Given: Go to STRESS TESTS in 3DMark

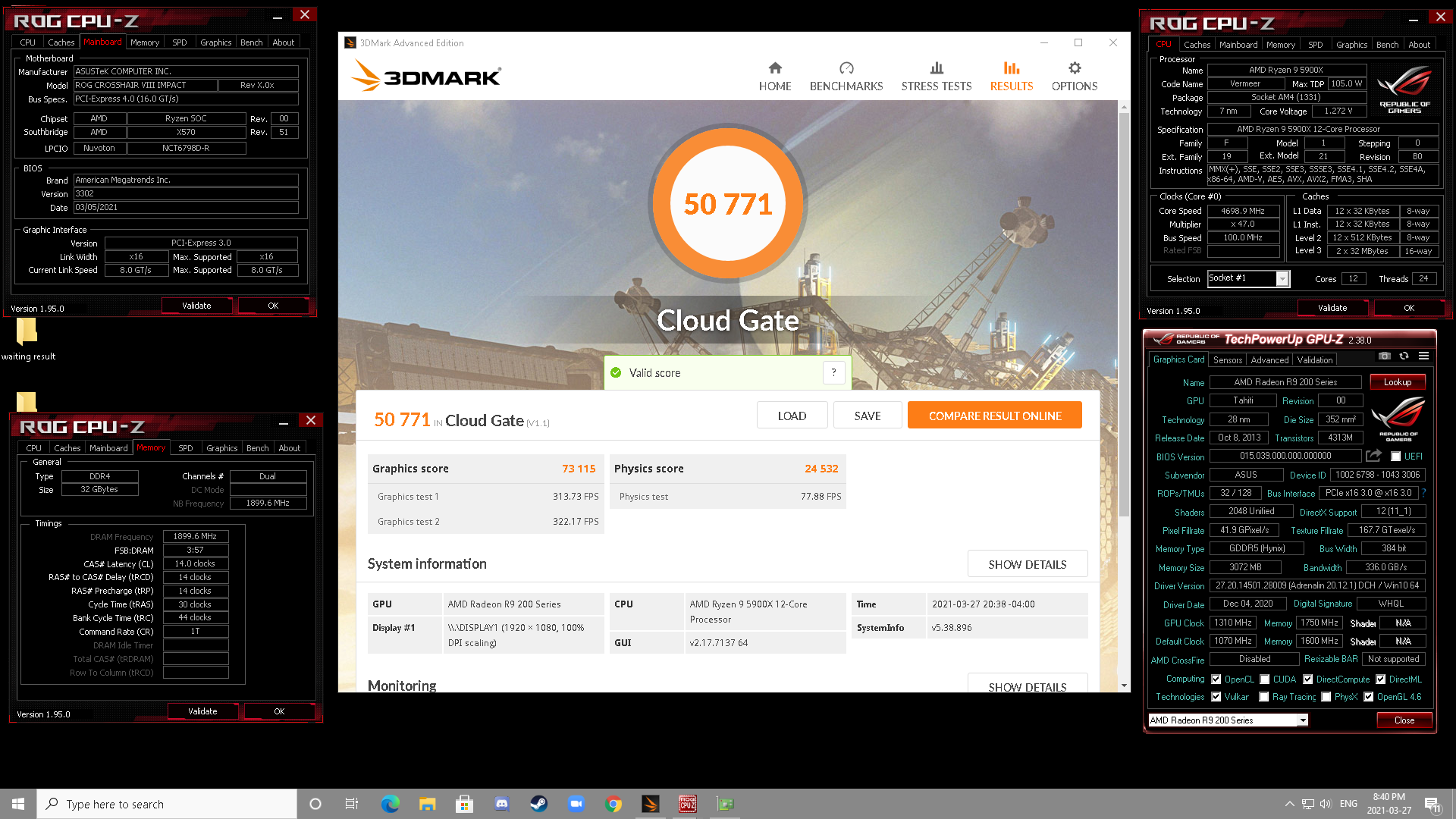Looking at the screenshot, I should click(937, 77).
